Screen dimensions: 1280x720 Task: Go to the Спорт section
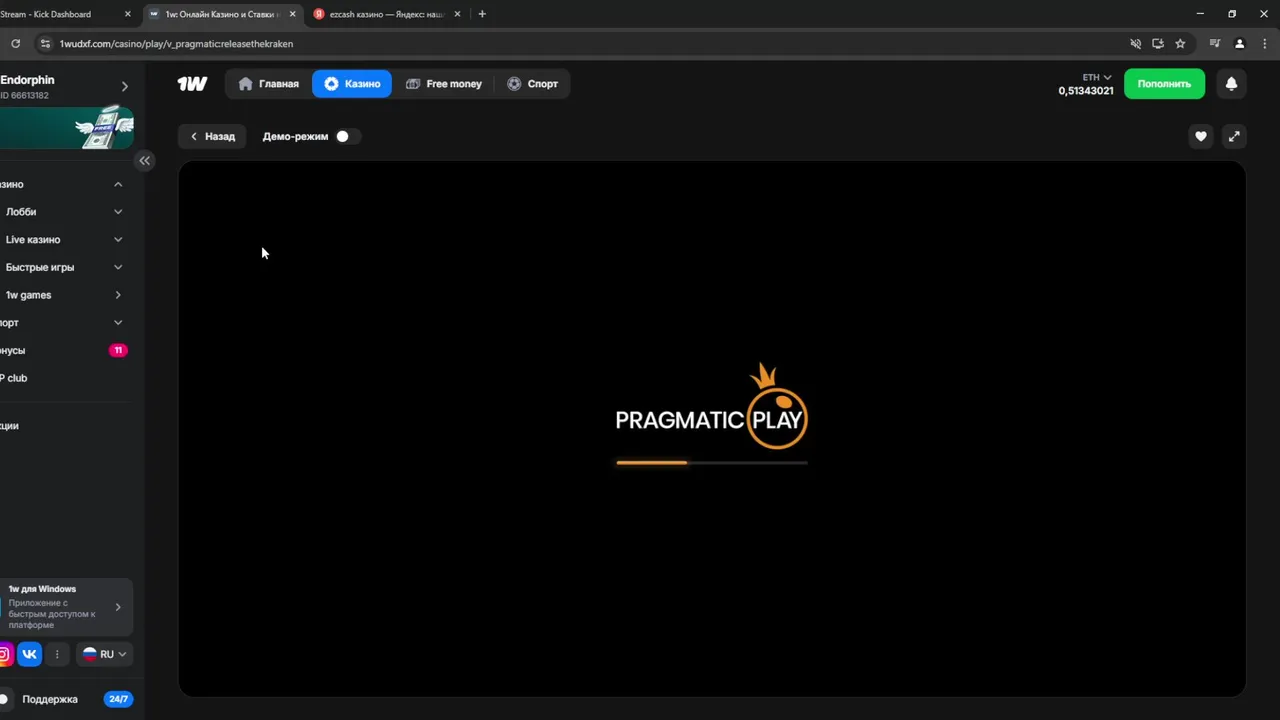click(x=532, y=84)
